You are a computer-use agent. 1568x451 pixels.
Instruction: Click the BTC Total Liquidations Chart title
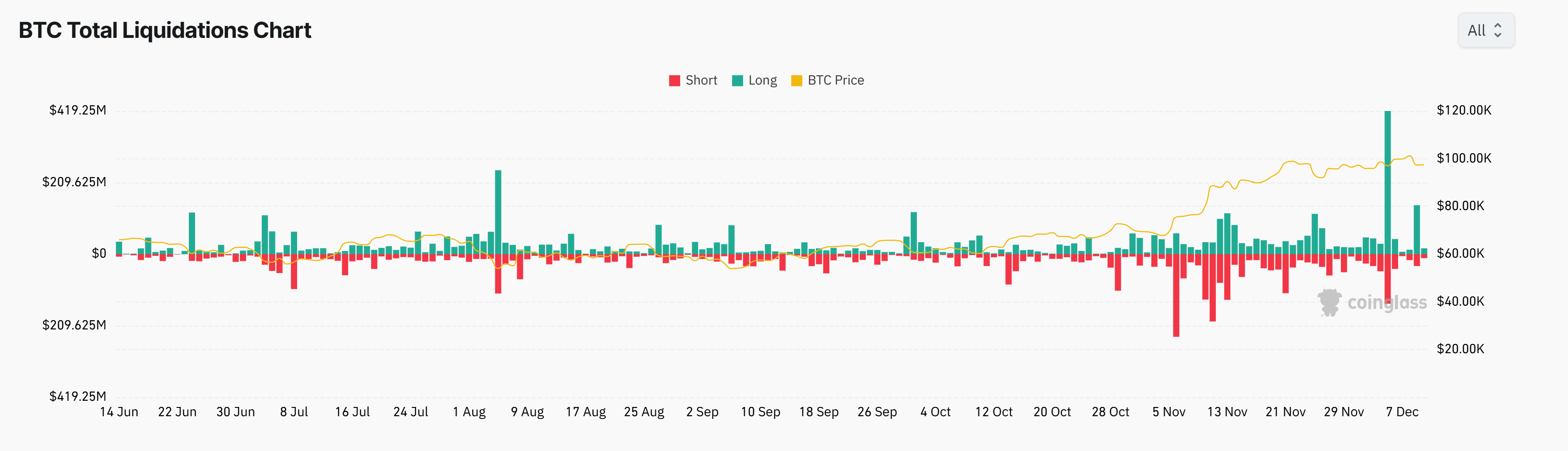[x=165, y=30]
